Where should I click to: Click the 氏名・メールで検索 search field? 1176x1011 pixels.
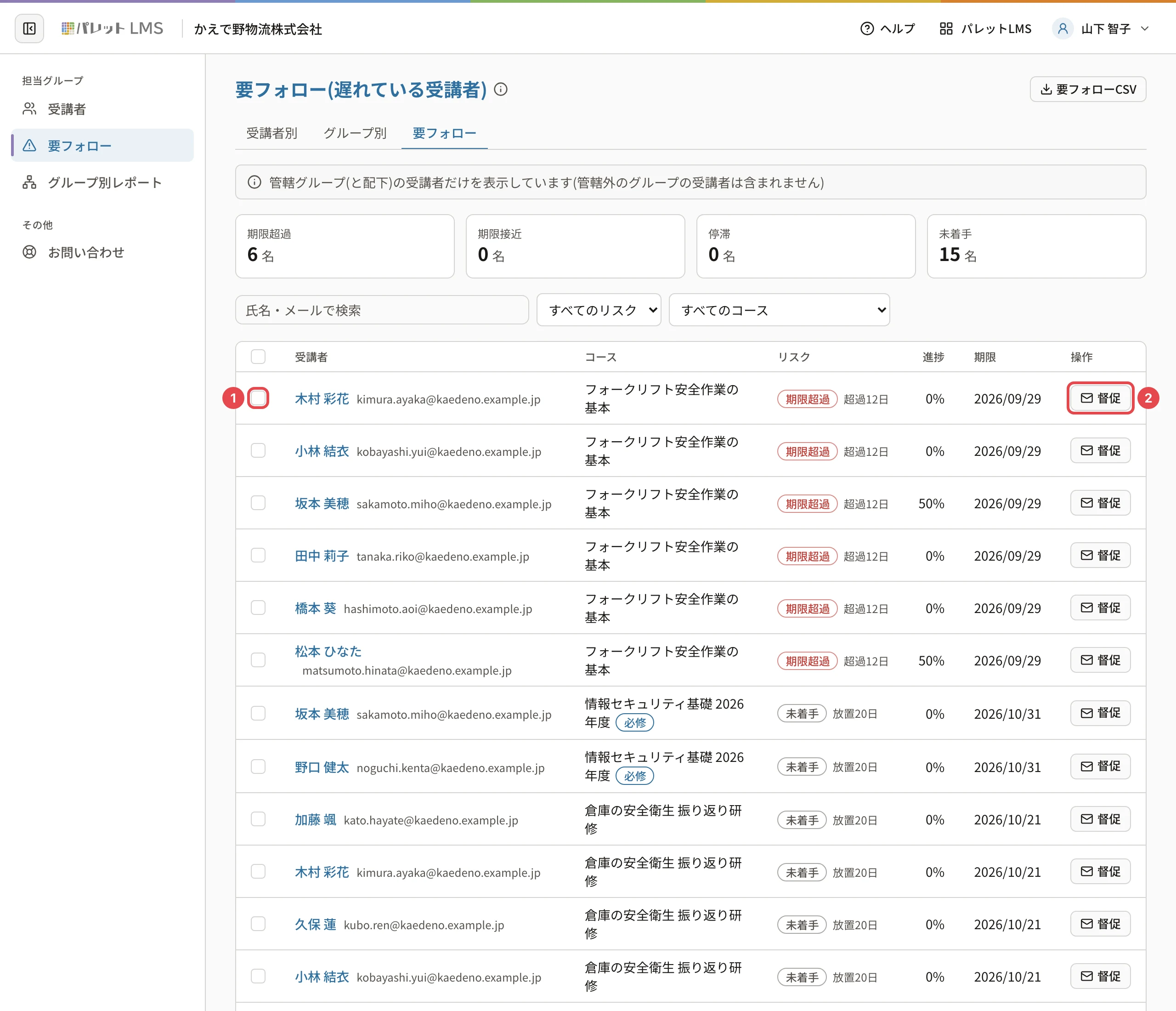pyautogui.click(x=382, y=310)
